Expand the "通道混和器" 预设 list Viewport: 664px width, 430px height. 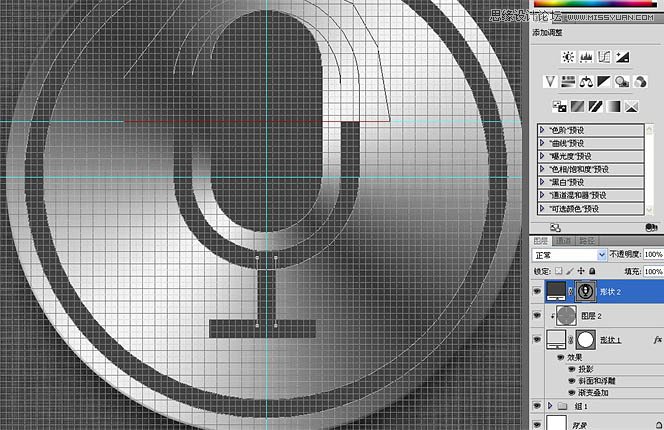pyautogui.click(x=542, y=195)
